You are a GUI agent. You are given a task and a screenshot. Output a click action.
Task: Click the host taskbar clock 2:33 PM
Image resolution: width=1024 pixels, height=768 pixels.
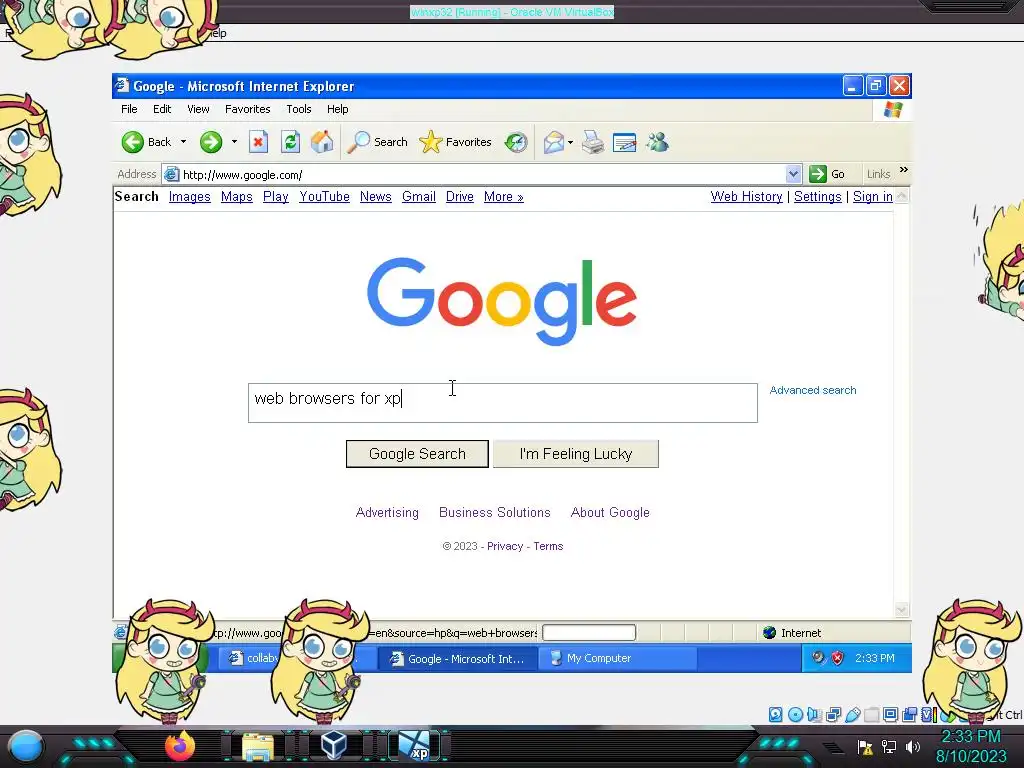(x=970, y=737)
